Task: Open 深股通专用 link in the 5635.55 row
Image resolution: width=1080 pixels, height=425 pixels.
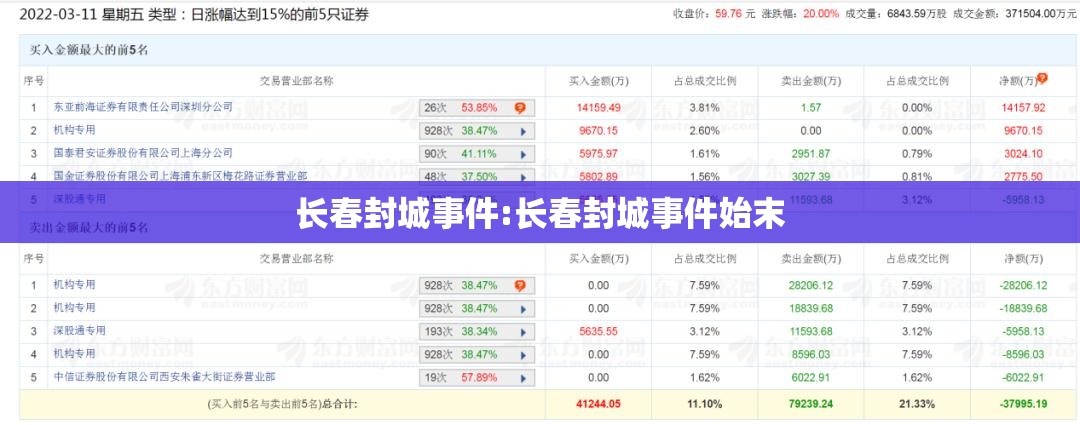Action: 80,331
